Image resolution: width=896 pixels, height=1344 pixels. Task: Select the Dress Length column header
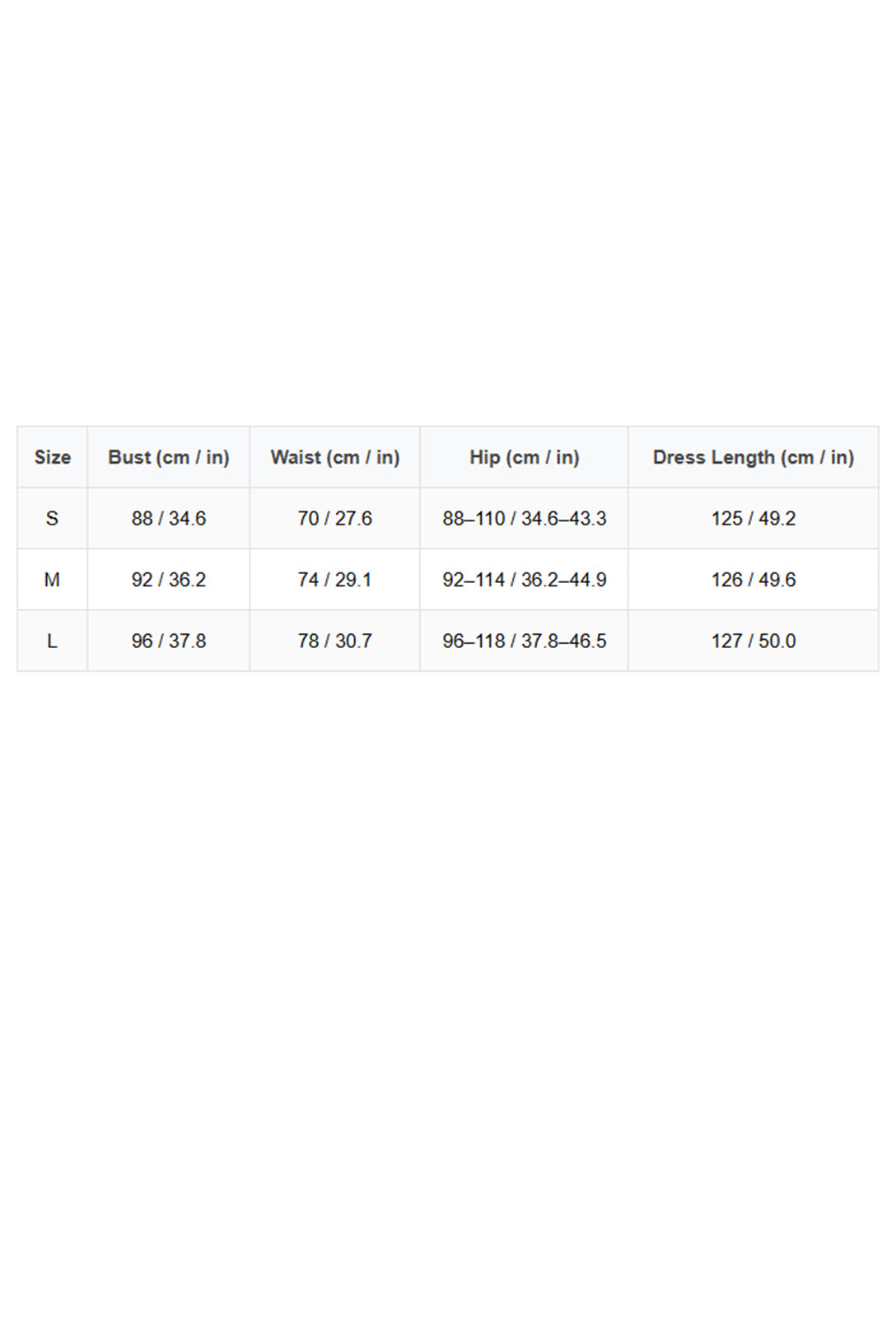coord(754,457)
